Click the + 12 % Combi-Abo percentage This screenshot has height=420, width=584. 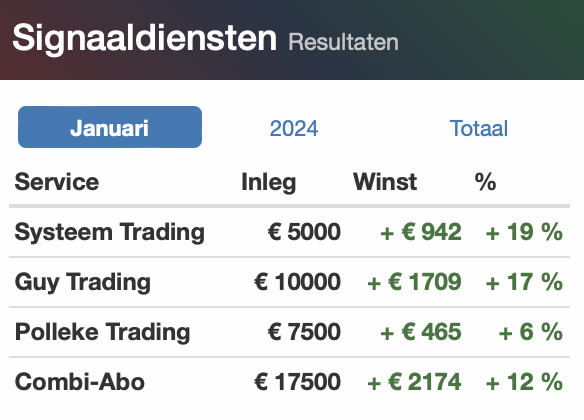524,382
